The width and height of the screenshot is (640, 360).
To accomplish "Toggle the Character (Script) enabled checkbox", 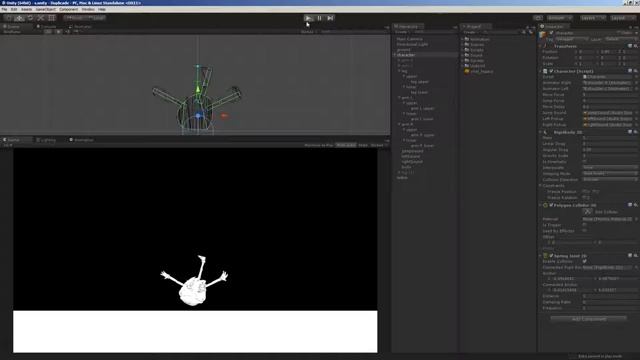I will pos(551,71).
